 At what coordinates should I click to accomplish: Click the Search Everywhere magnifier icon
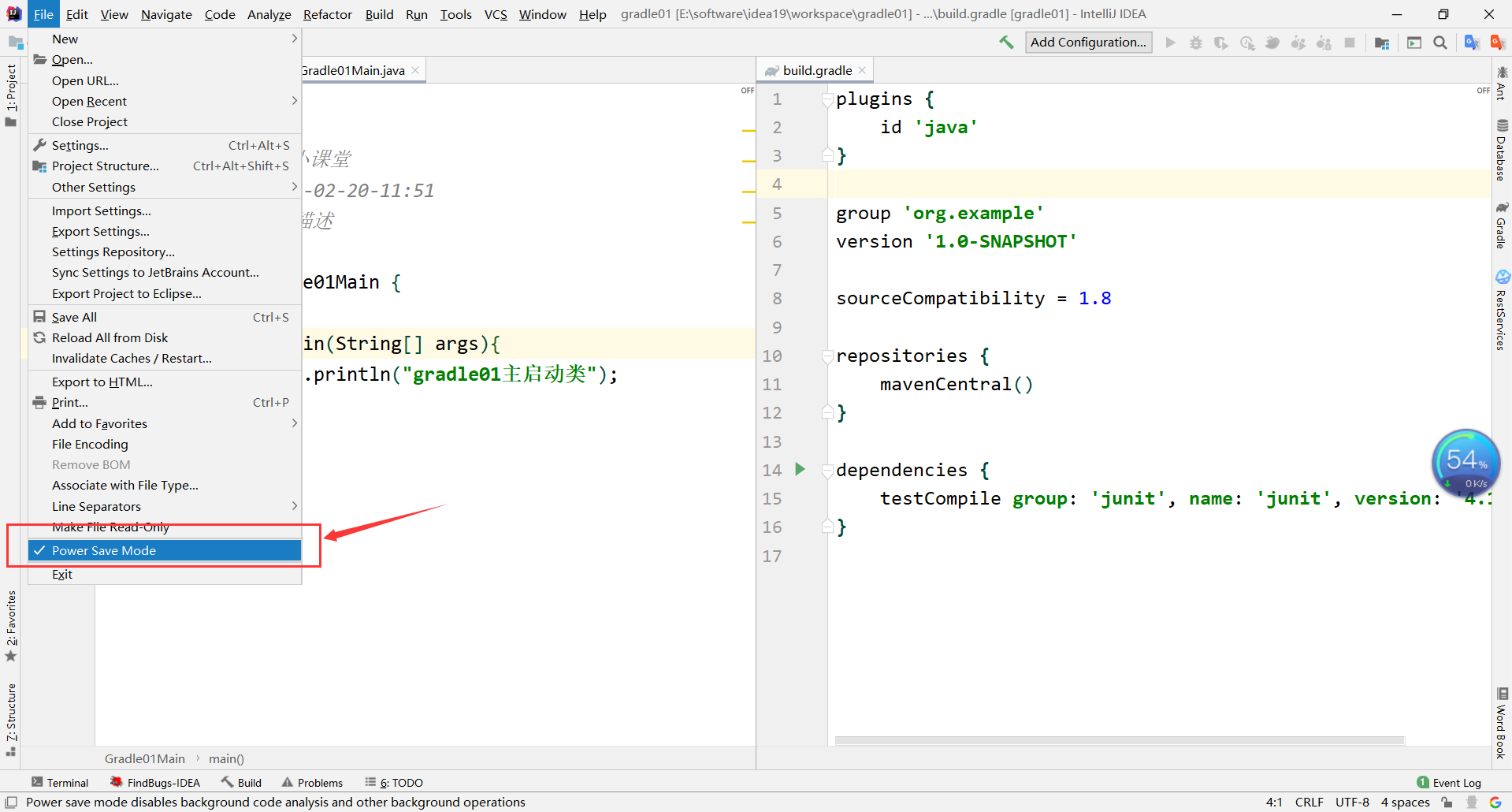(x=1440, y=43)
